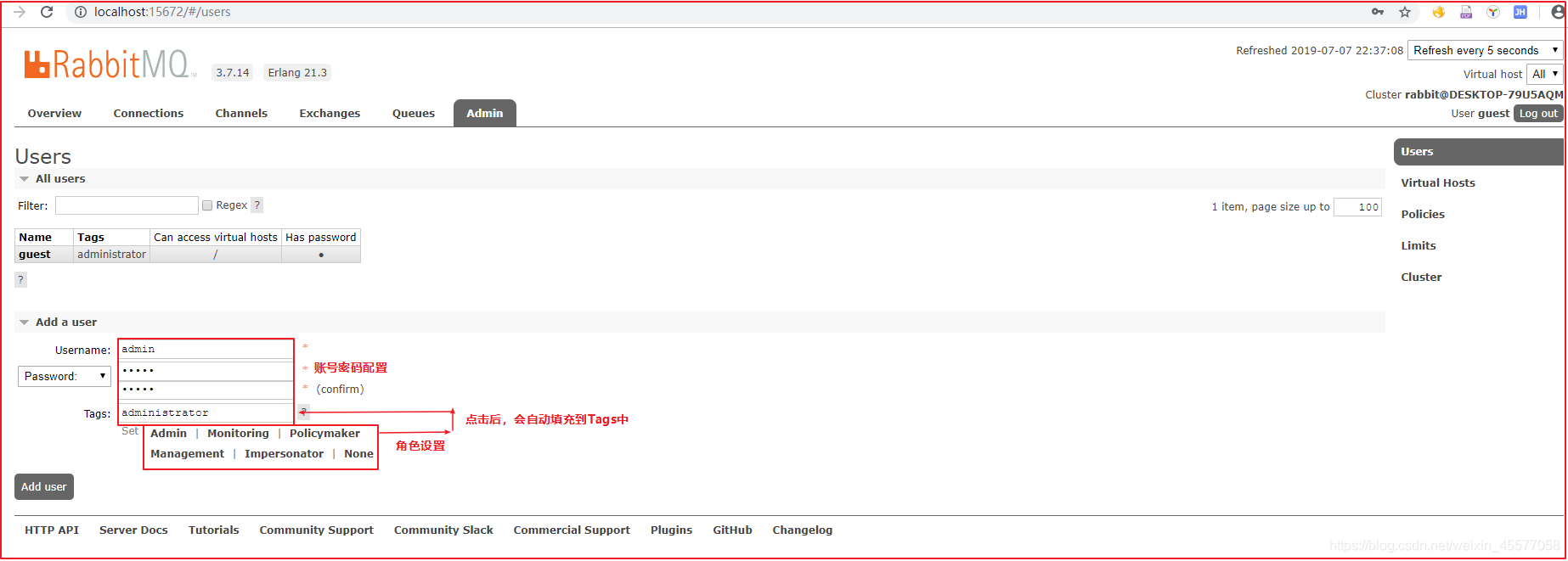The image size is (1568, 561).
Task: Open Limits in the sidebar
Action: pos(1419,245)
